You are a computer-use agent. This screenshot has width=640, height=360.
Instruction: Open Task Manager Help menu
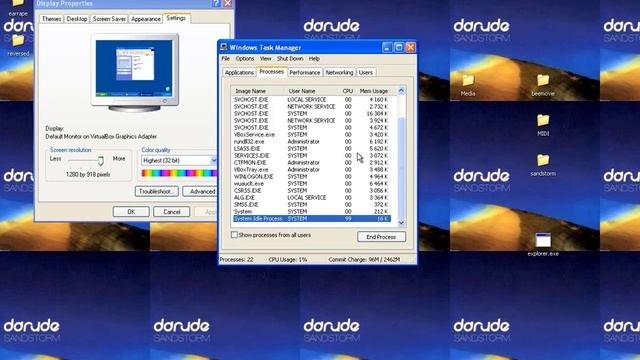click(x=314, y=59)
